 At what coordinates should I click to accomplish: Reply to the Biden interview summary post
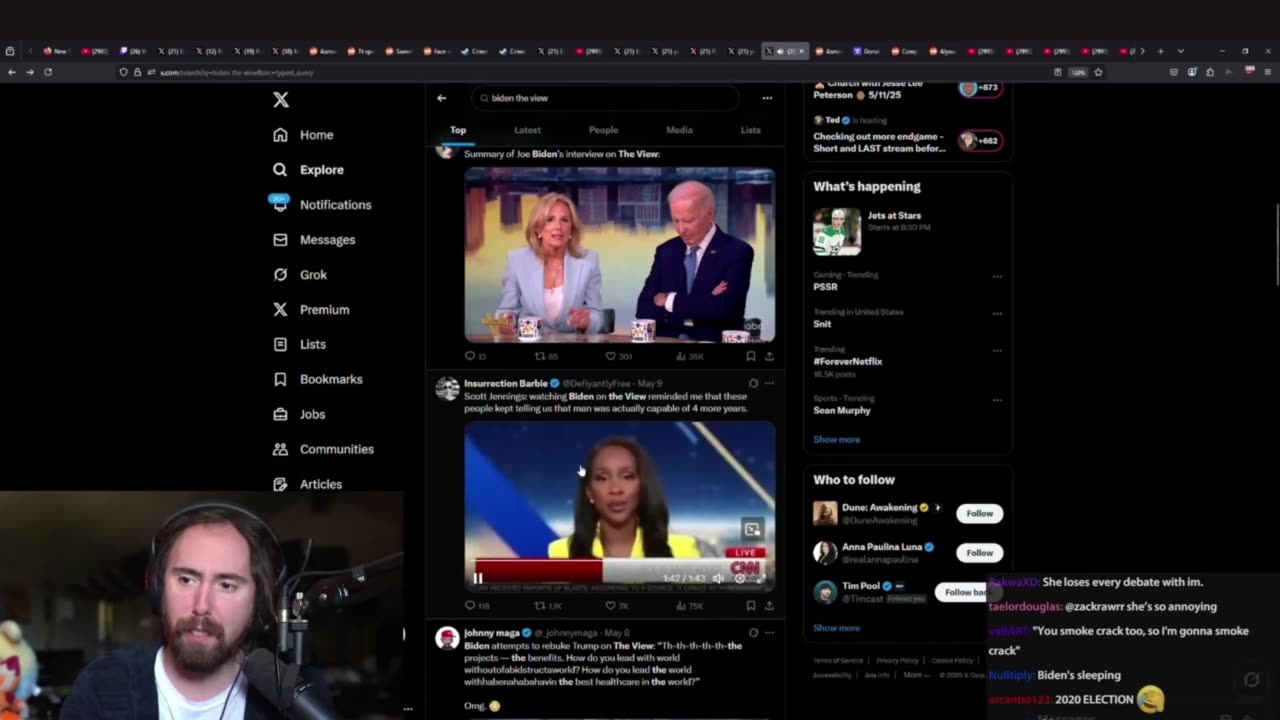pyautogui.click(x=475, y=356)
